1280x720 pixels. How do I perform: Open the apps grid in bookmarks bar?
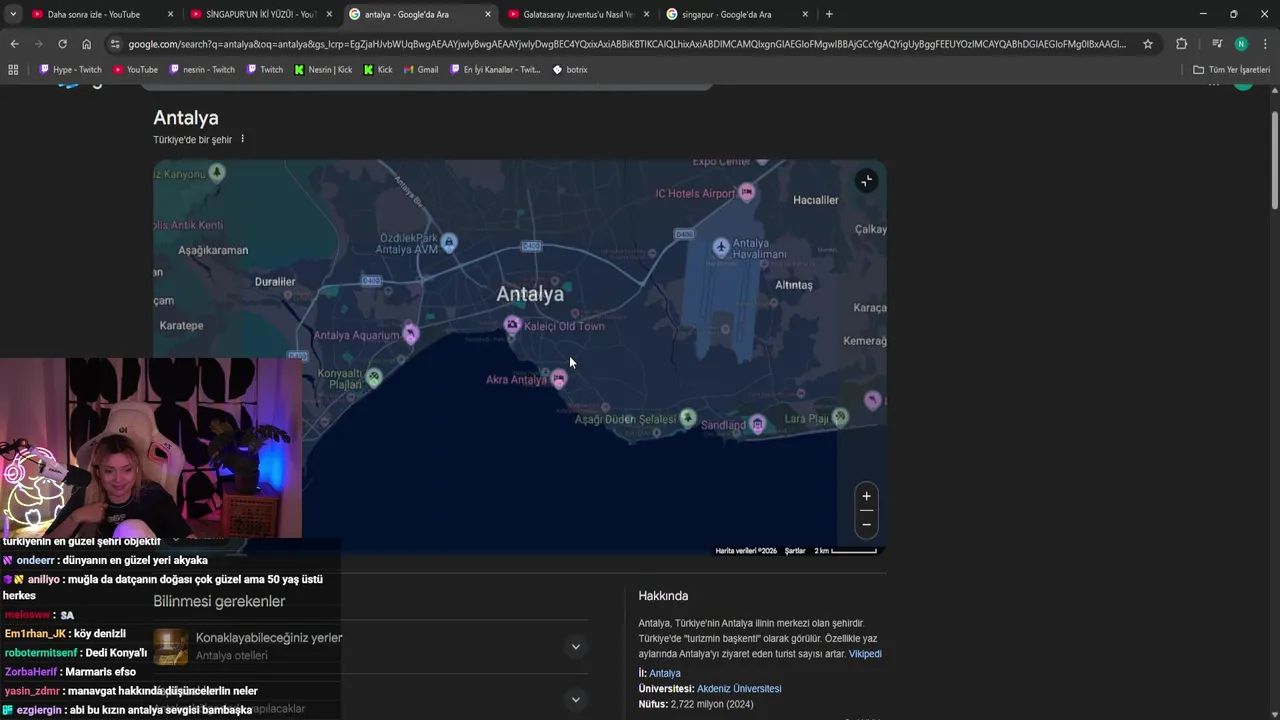(13, 70)
